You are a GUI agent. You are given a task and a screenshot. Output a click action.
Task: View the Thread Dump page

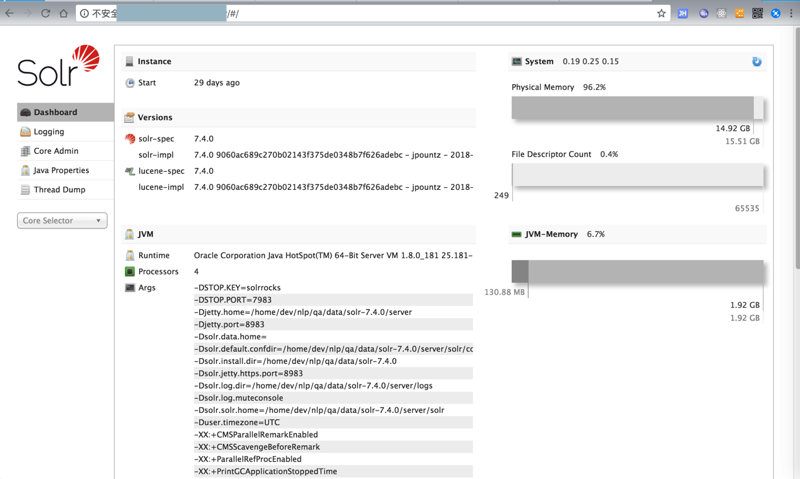coord(65,190)
